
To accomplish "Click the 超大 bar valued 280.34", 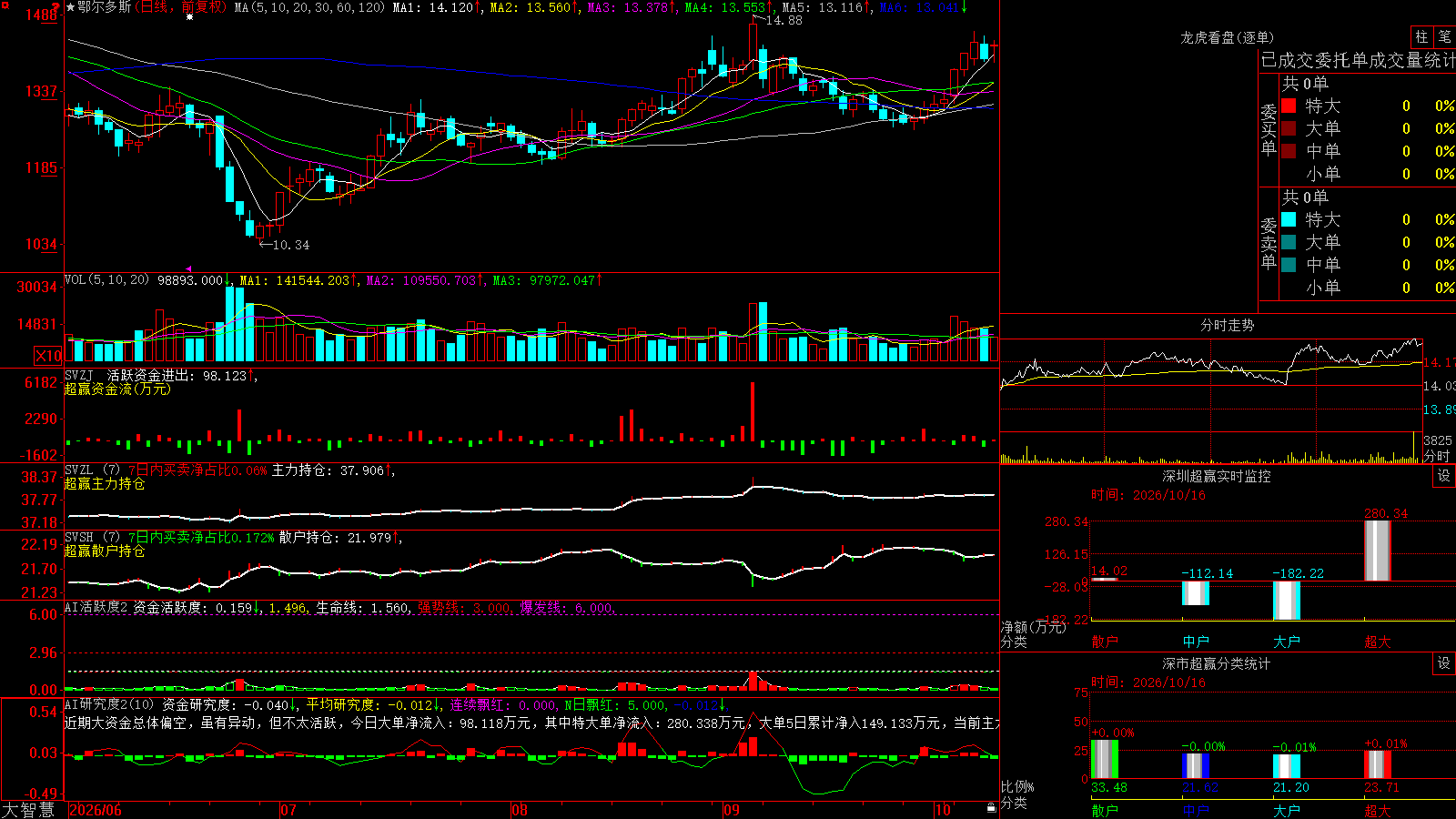I will [x=1378, y=551].
